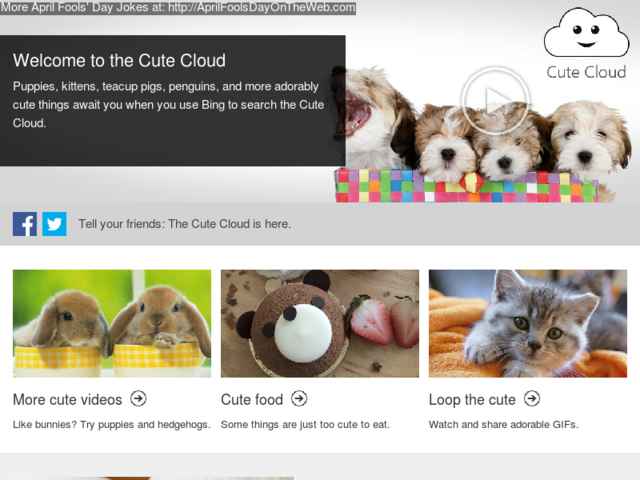Click the arrow next to Loop the cute

[x=532, y=398]
